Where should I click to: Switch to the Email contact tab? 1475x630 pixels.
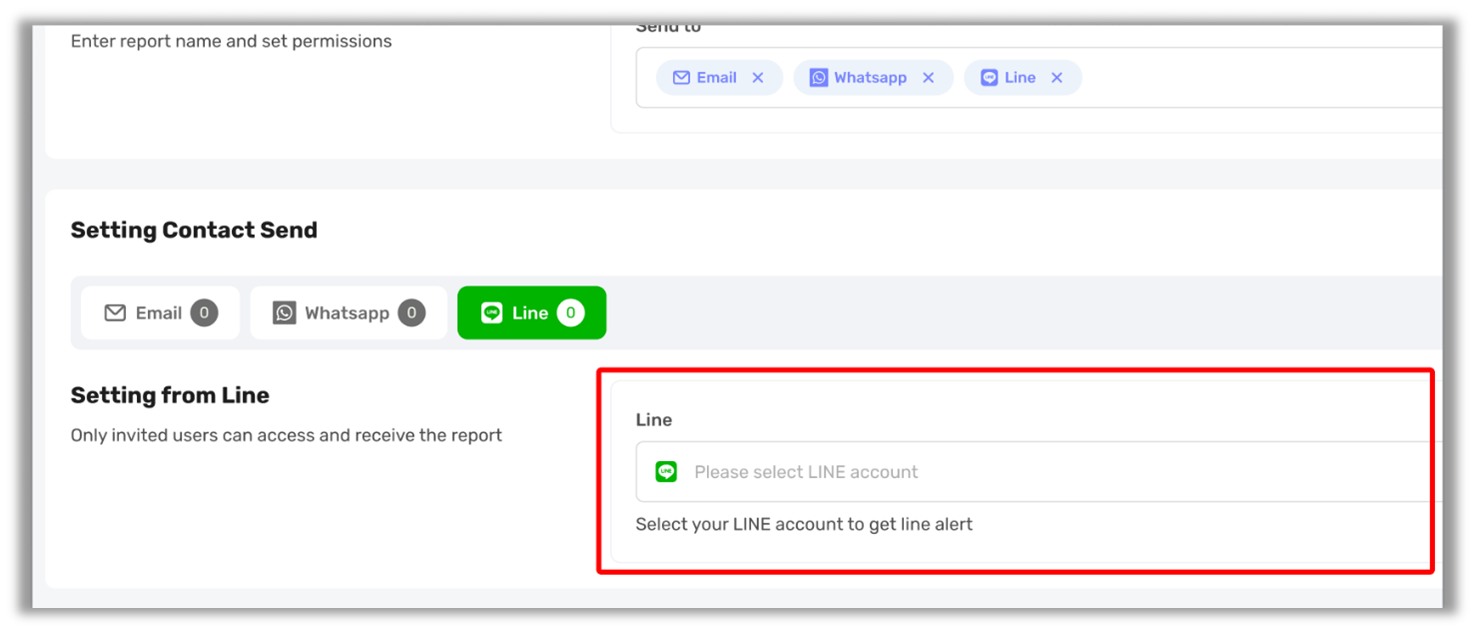click(160, 313)
